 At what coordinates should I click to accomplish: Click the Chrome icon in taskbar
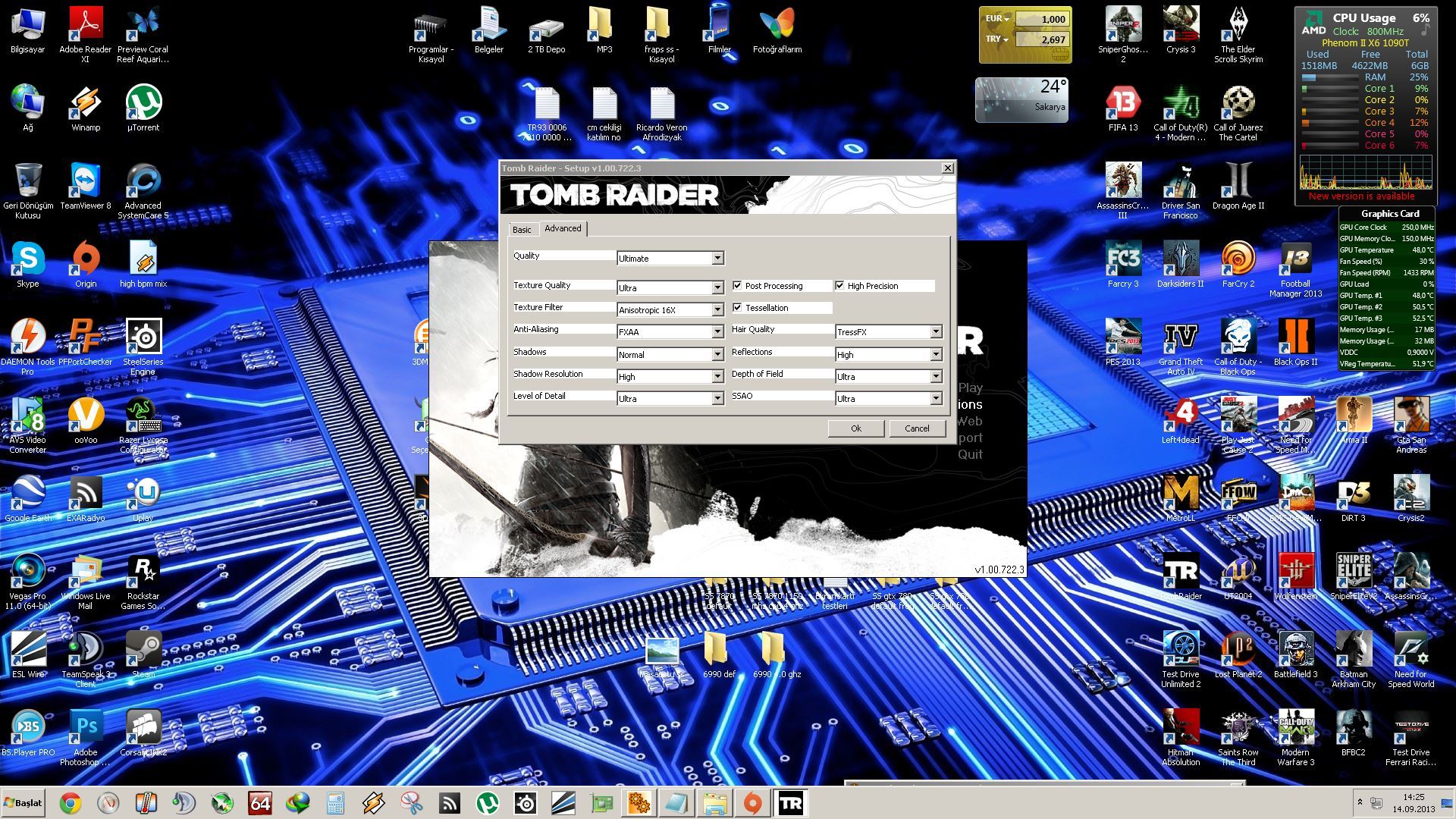pos(71,803)
